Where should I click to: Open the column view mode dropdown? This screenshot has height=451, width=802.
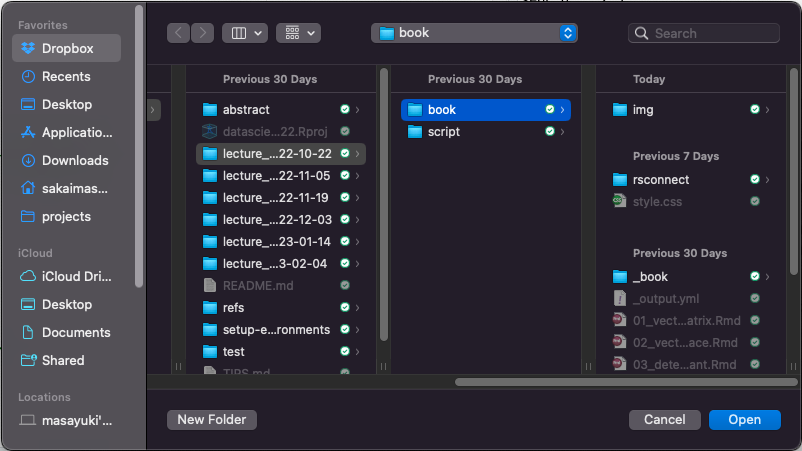coord(245,33)
